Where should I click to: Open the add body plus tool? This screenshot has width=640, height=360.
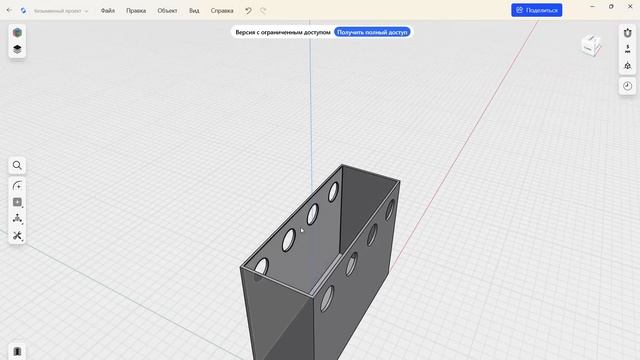coord(17,202)
